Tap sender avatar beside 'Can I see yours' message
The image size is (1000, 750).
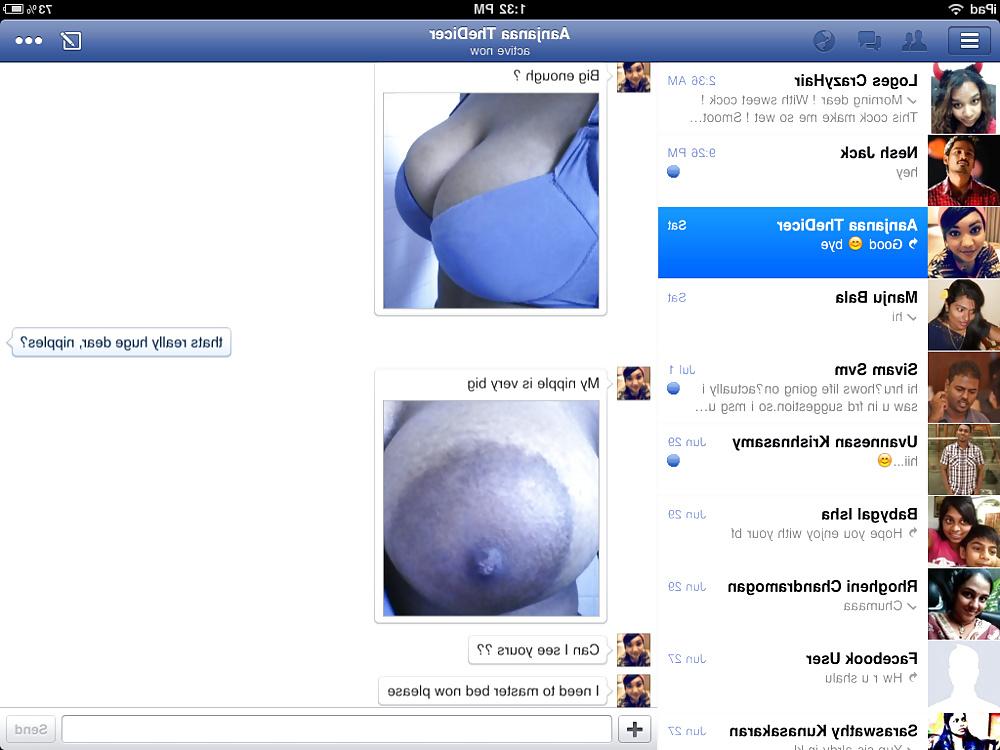pos(633,650)
